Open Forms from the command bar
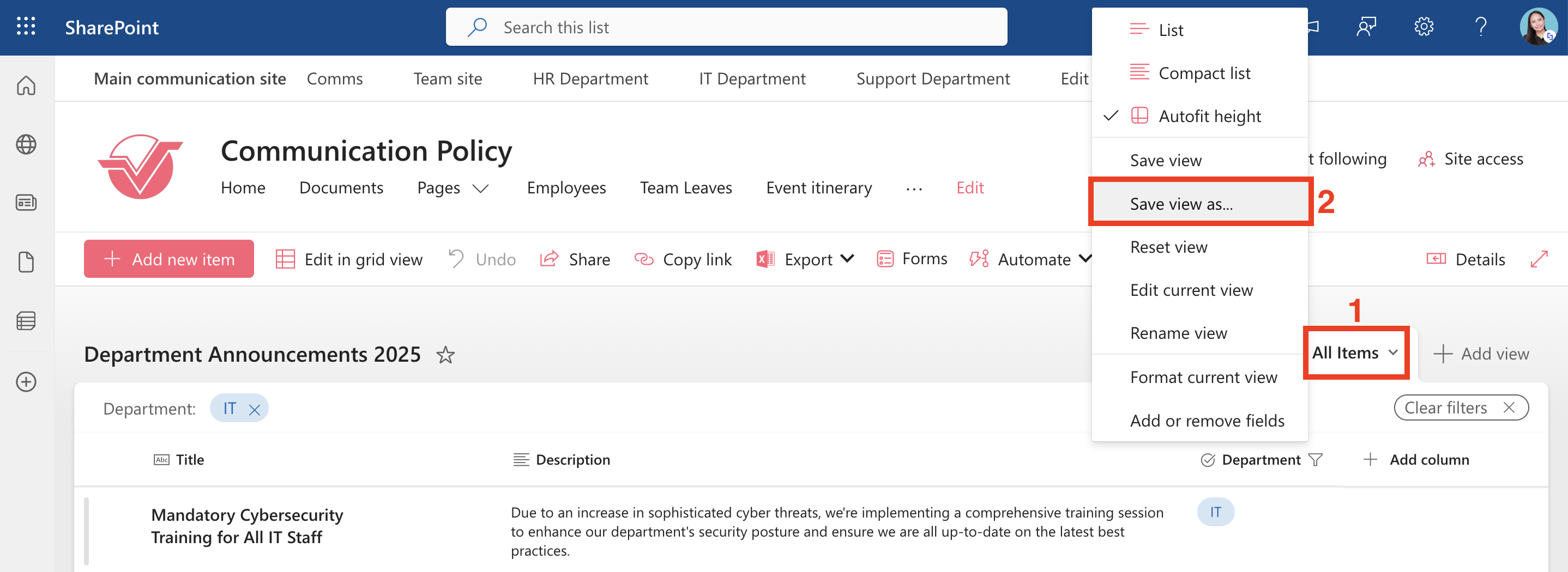 click(x=912, y=259)
